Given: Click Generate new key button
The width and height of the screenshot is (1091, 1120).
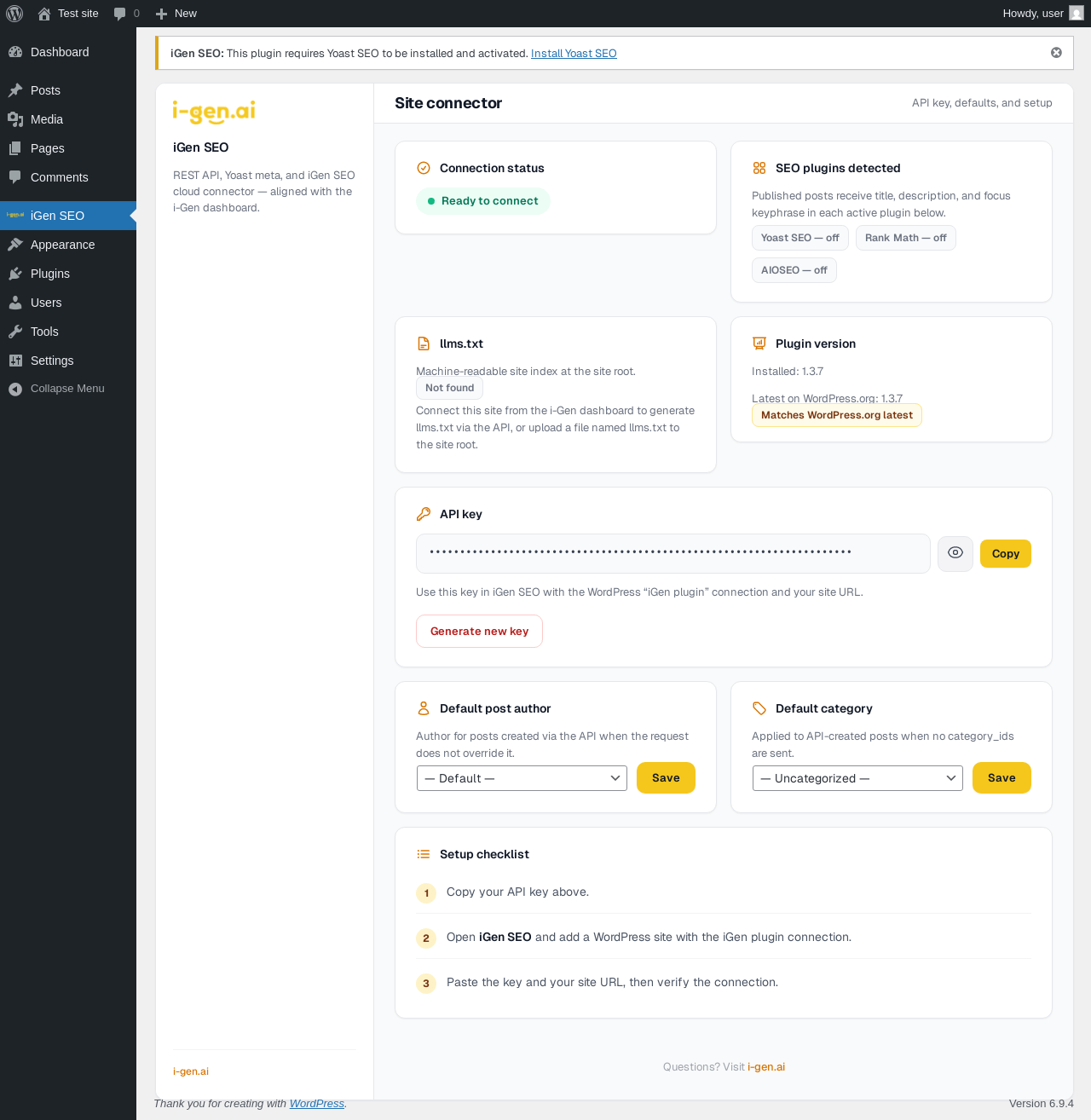Looking at the screenshot, I should tap(480, 632).
